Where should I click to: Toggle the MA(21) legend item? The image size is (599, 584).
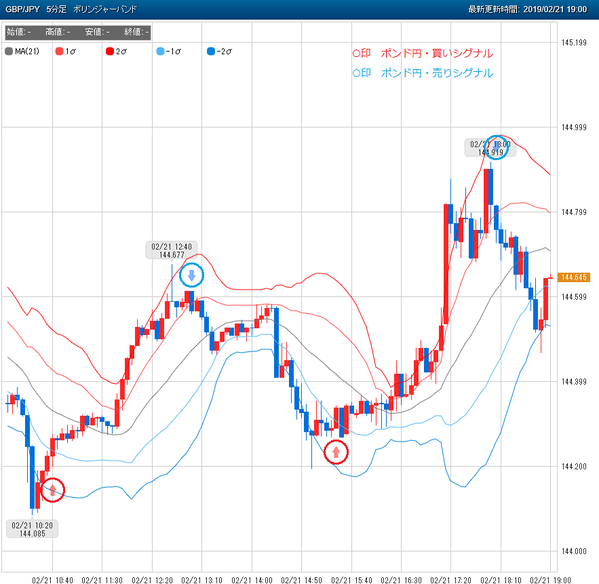pos(22,51)
